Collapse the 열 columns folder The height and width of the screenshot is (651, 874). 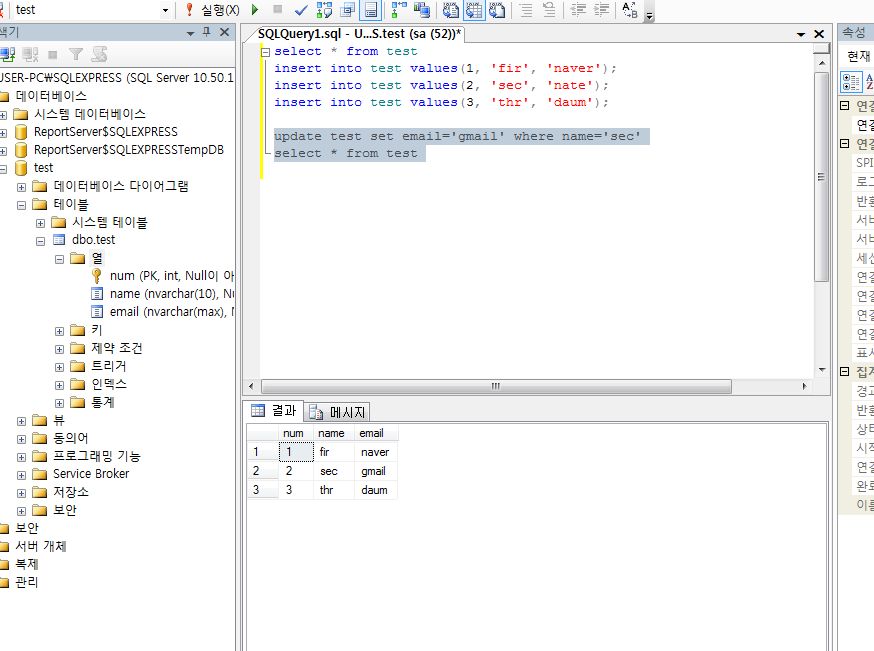[59, 259]
